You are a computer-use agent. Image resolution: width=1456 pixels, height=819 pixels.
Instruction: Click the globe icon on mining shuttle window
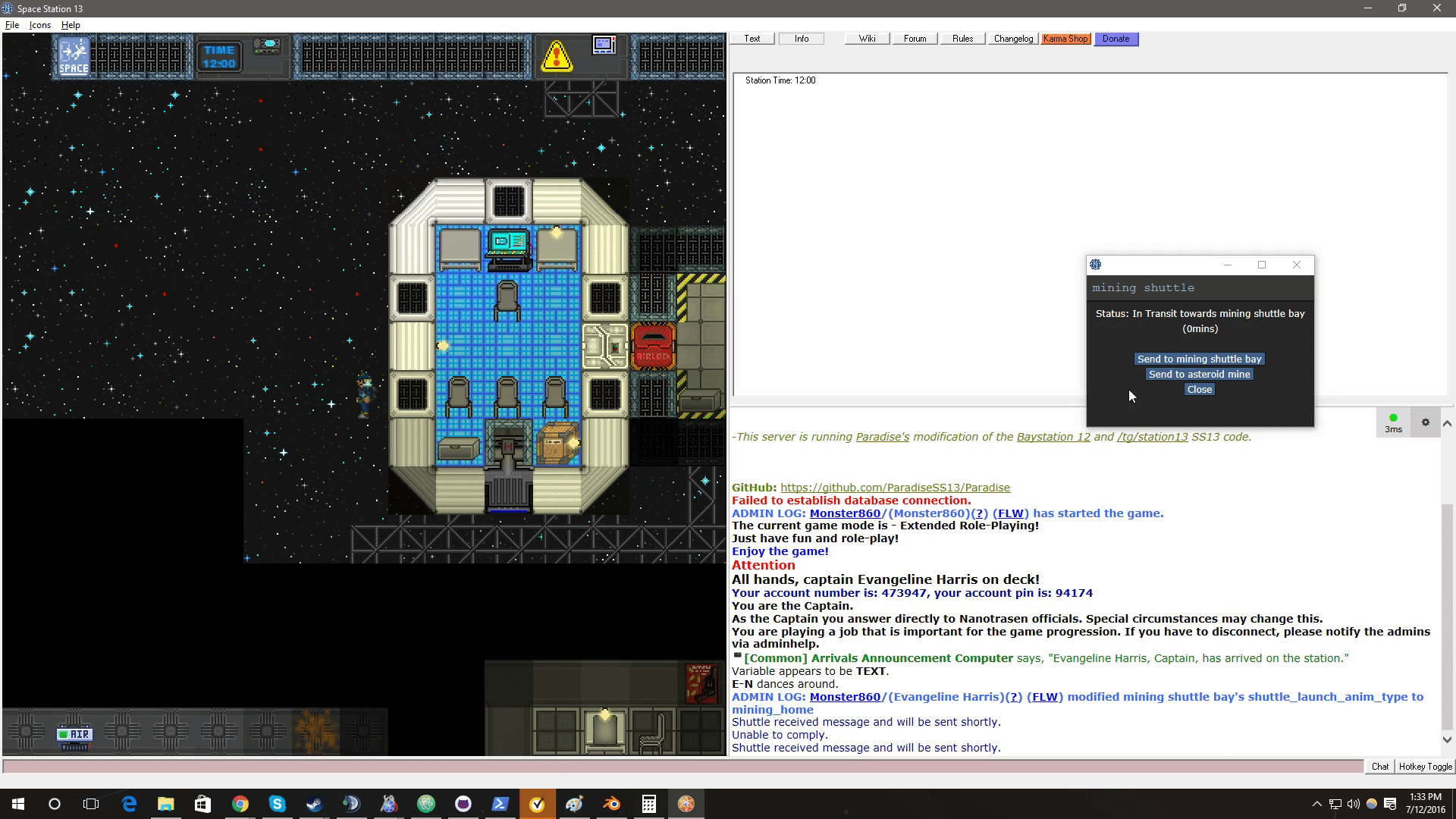tap(1094, 264)
